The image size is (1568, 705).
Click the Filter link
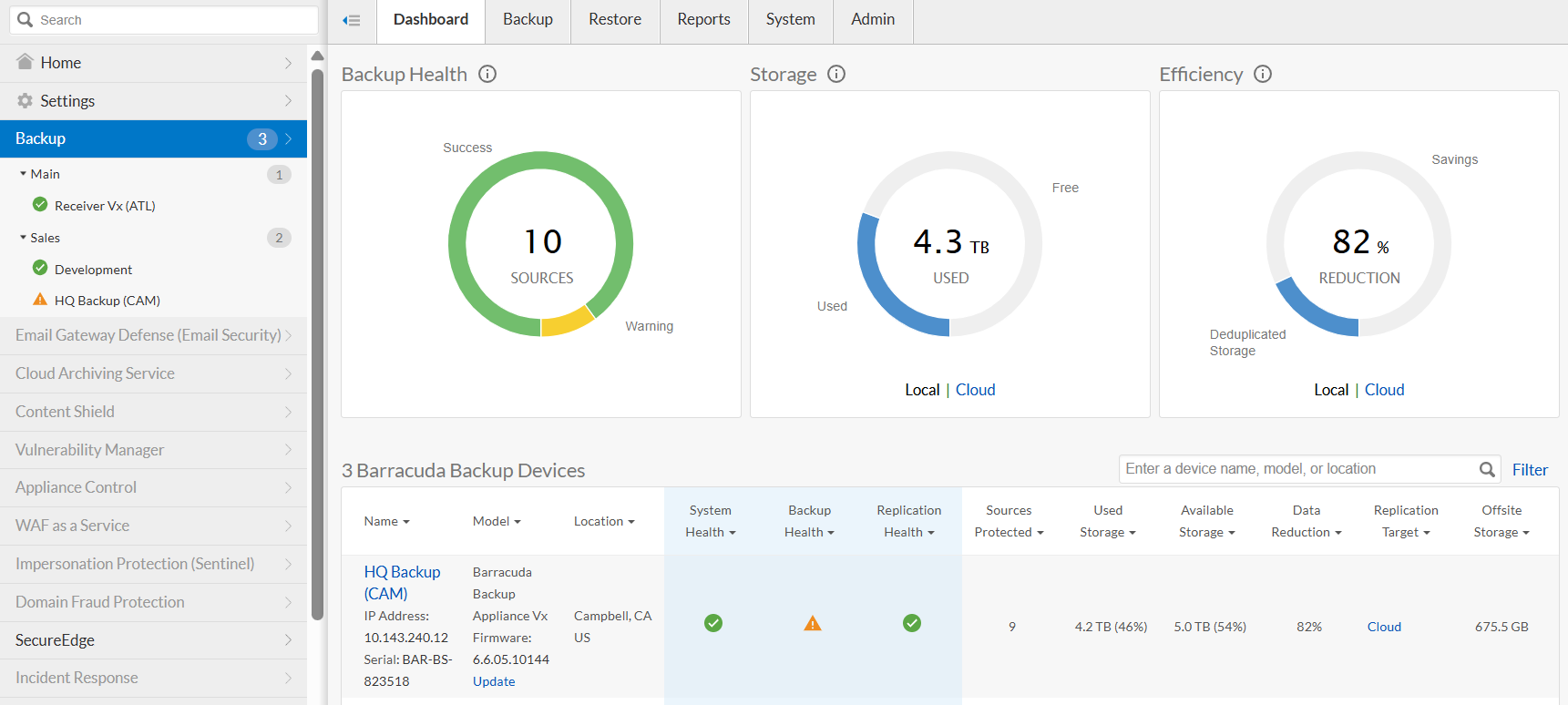[1530, 470]
